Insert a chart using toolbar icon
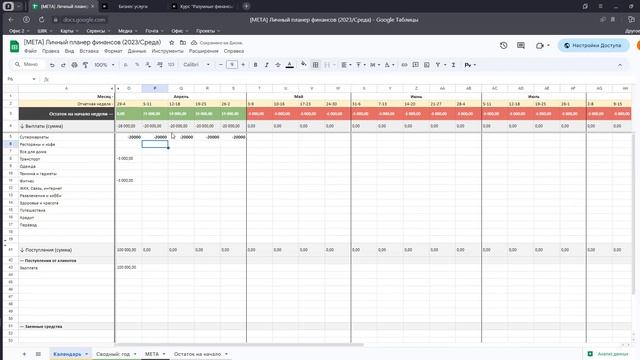The height and width of the screenshot is (360, 640). click(427, 65)
